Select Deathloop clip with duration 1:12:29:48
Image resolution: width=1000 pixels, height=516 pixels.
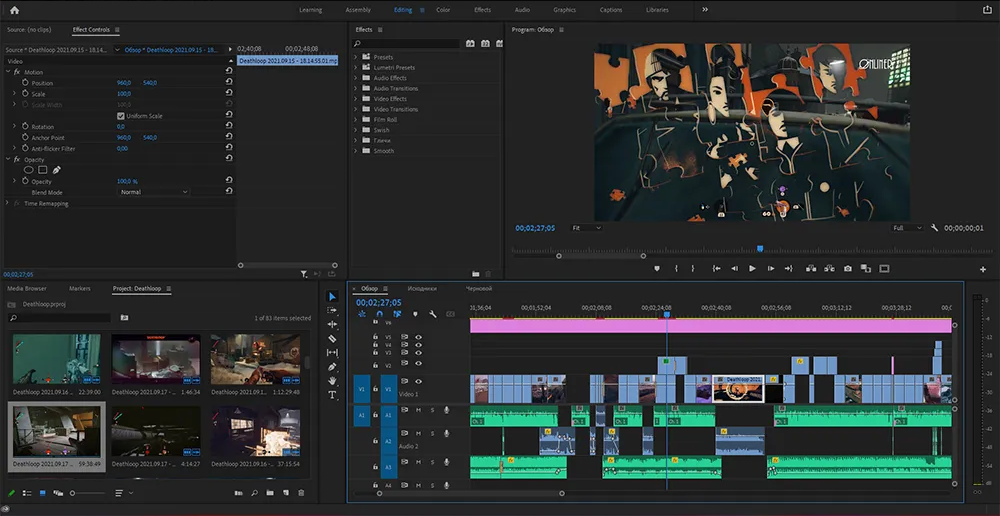click(255, 360)
